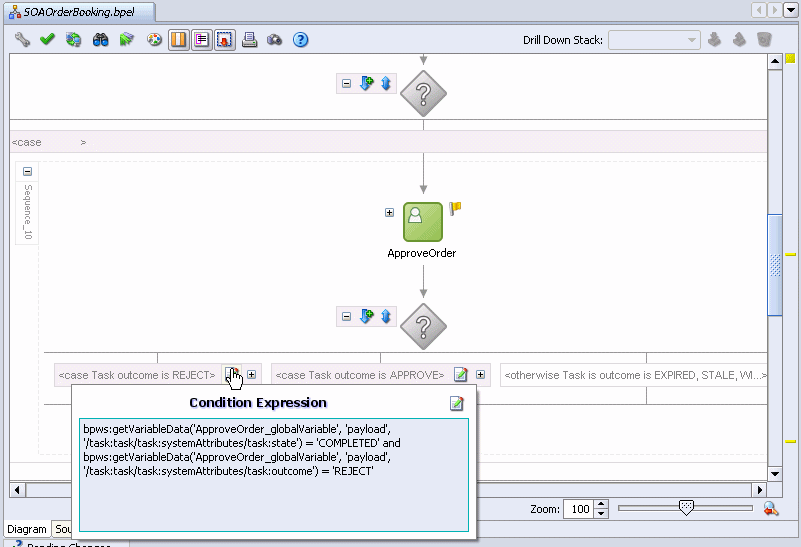Image resolution: width=801 pixels, height=547 pixels.
Task: Click the wrench configuration icon in toolbar
Action: pos(22,39)
